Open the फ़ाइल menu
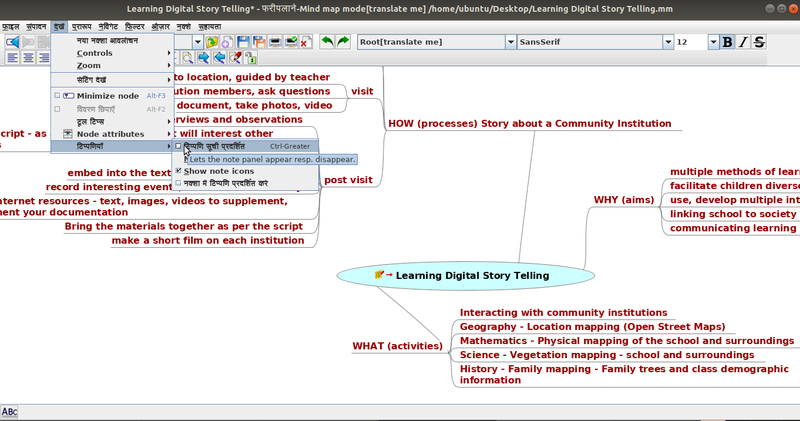The image size is (800, 421). click(x=10, y=27)
